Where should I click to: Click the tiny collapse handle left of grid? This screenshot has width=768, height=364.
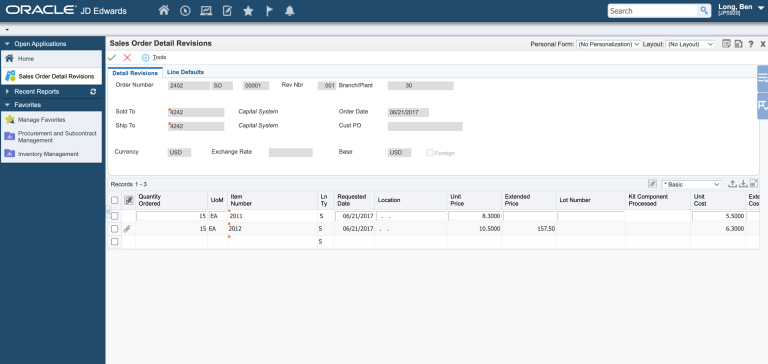(x=108, y=211)
